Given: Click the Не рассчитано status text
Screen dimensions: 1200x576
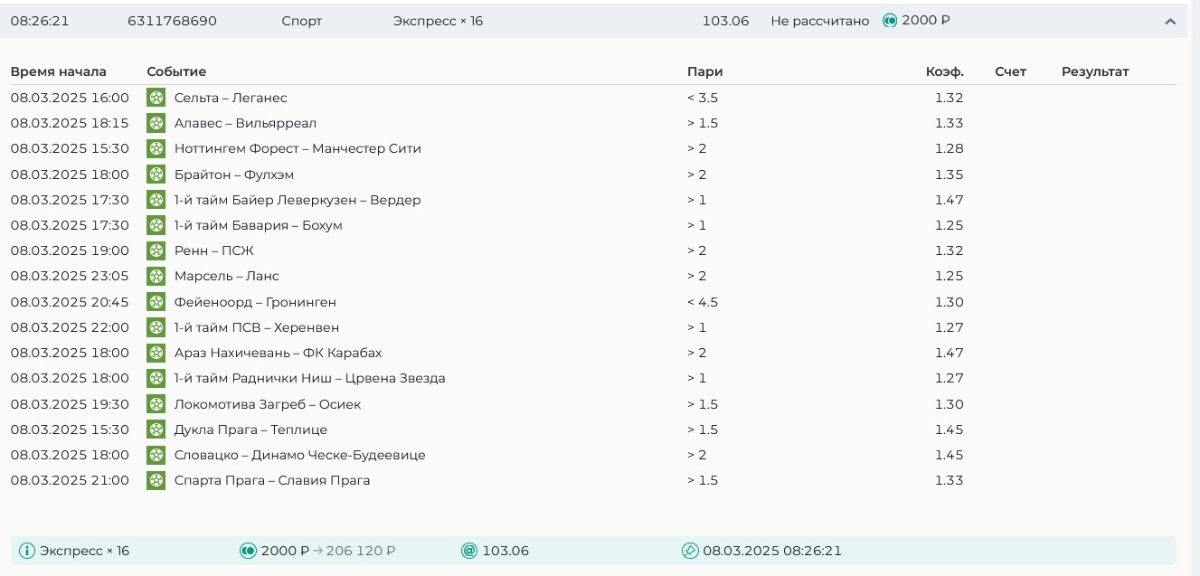Looking at the screenshot, I should pyautogui.click(x=820, y=21).
